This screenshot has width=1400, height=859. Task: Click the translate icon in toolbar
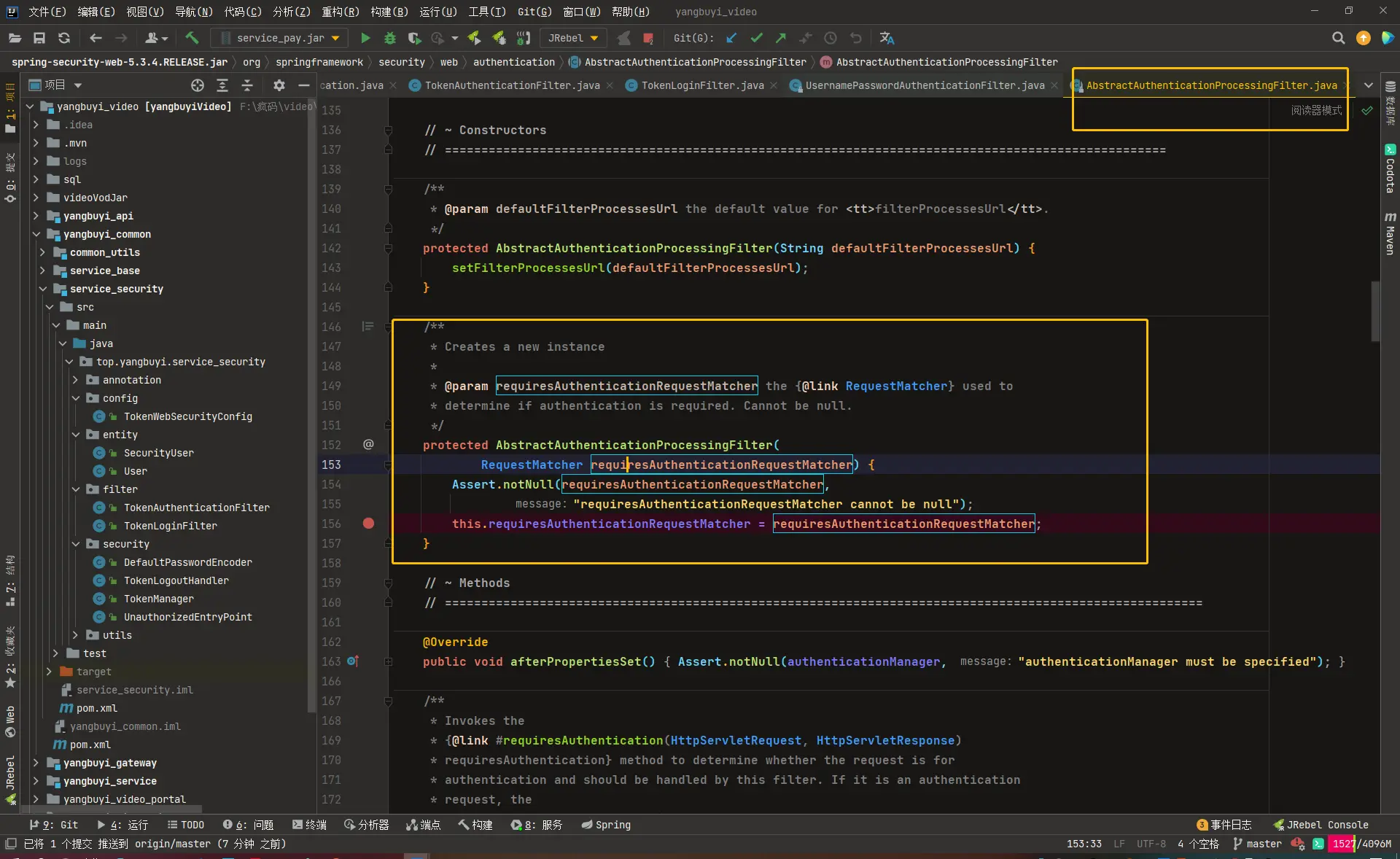887,38
